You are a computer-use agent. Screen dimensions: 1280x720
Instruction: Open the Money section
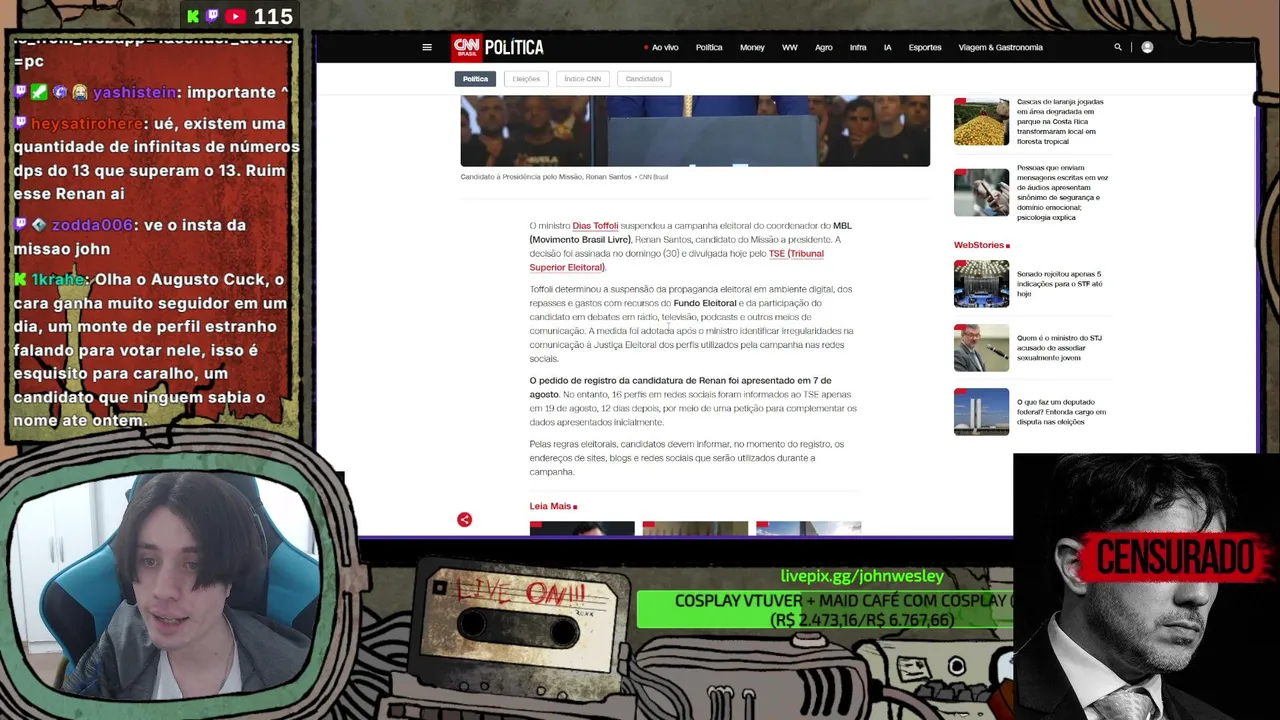[x=752, y=47]
